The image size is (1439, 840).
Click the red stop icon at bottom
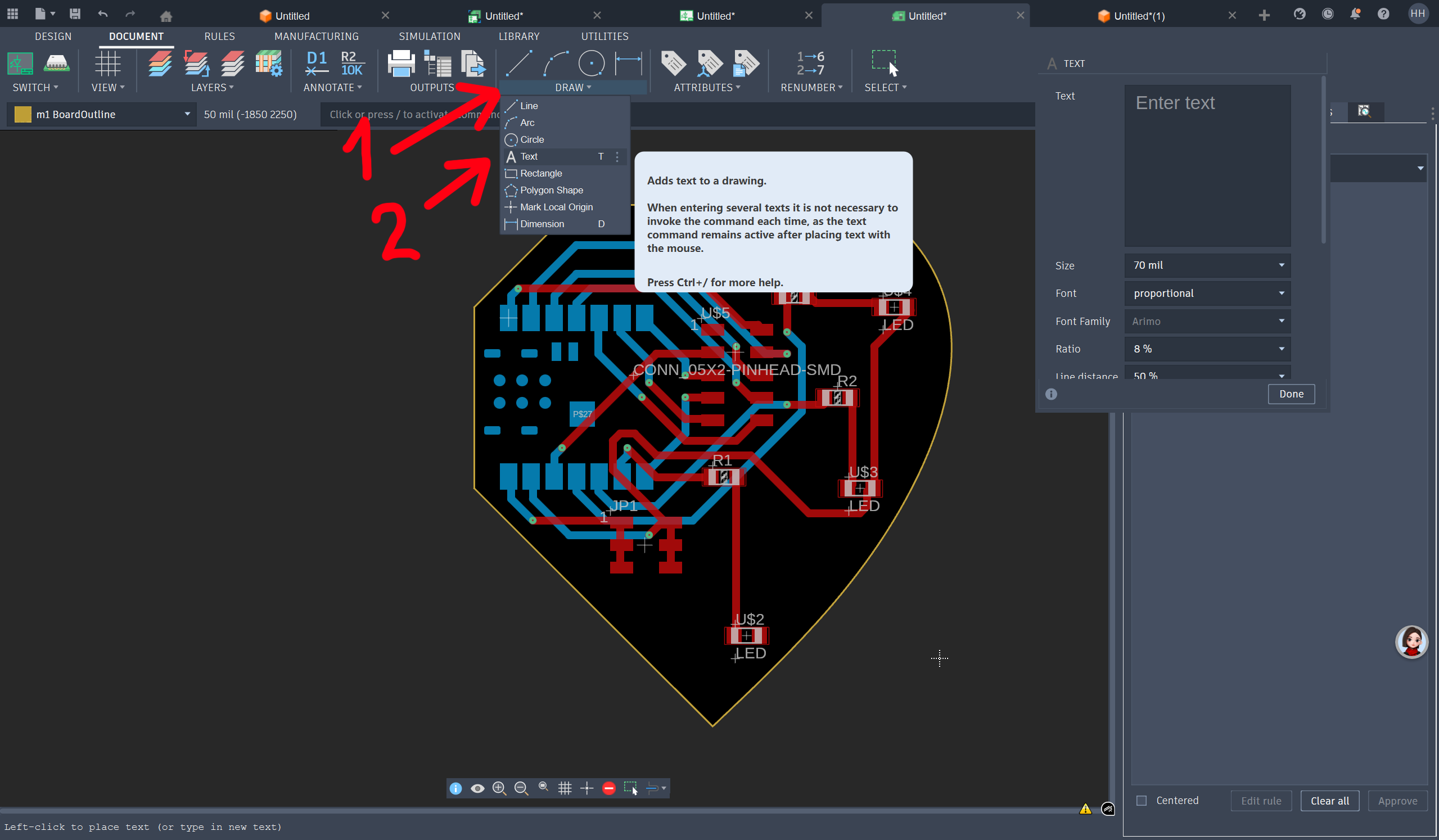pyautogui.click(x=608, y=788)
